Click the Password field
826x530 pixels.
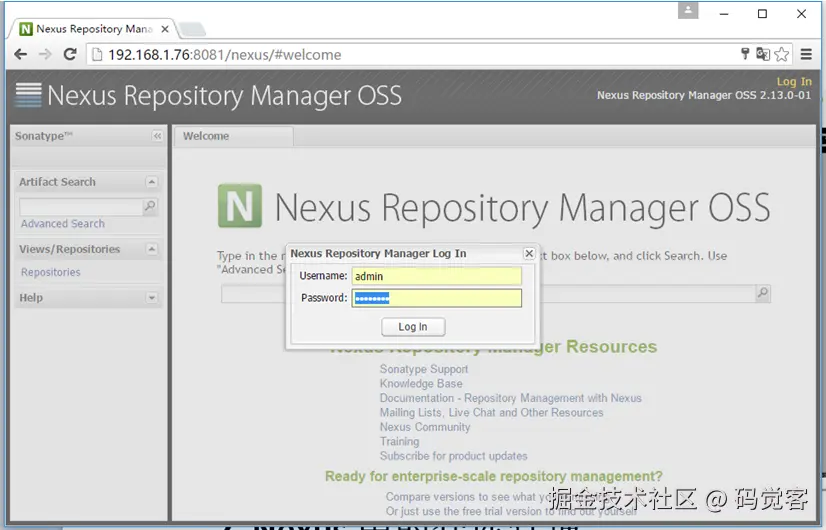coord(437,298)
